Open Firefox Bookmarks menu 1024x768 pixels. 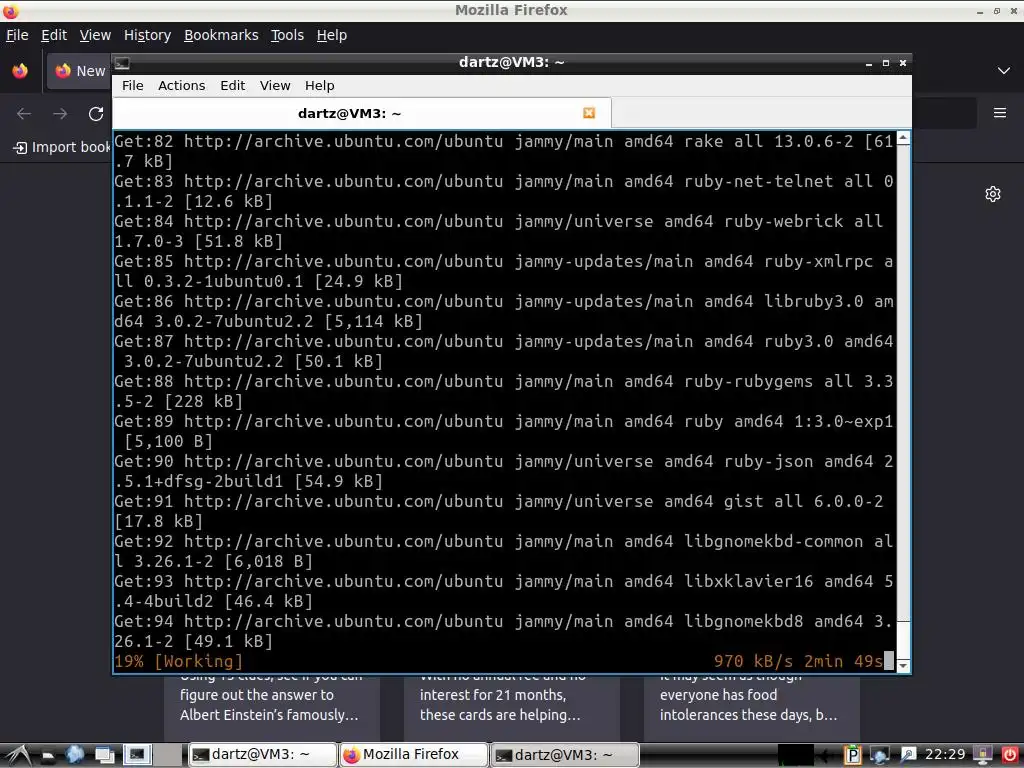221,35
